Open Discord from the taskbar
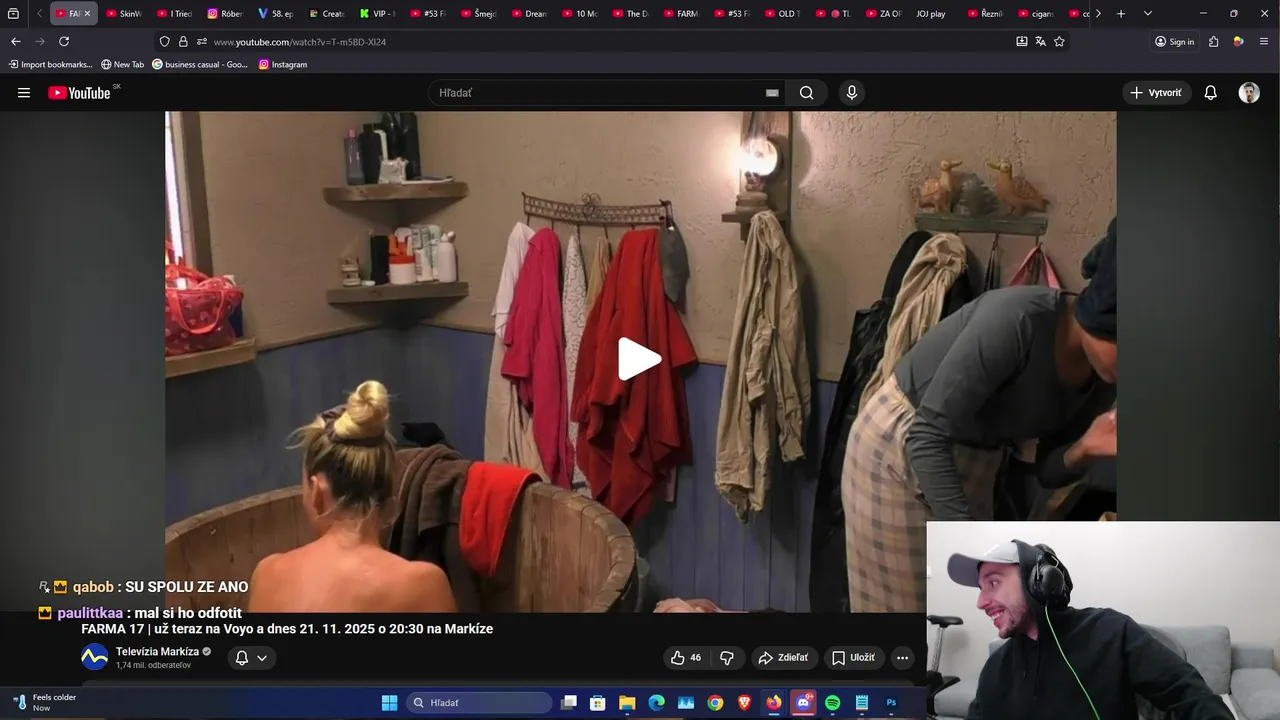Image resolution: width=1280 pixels, height=720 pixels. 803,703
